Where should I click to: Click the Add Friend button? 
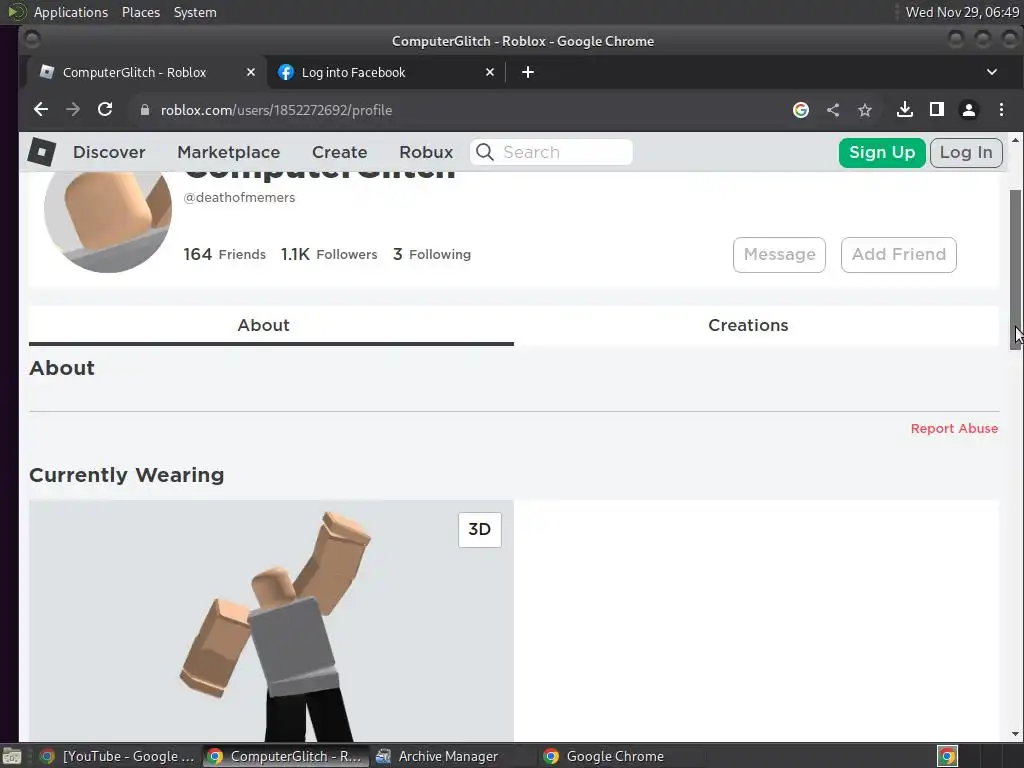[899, 255]
